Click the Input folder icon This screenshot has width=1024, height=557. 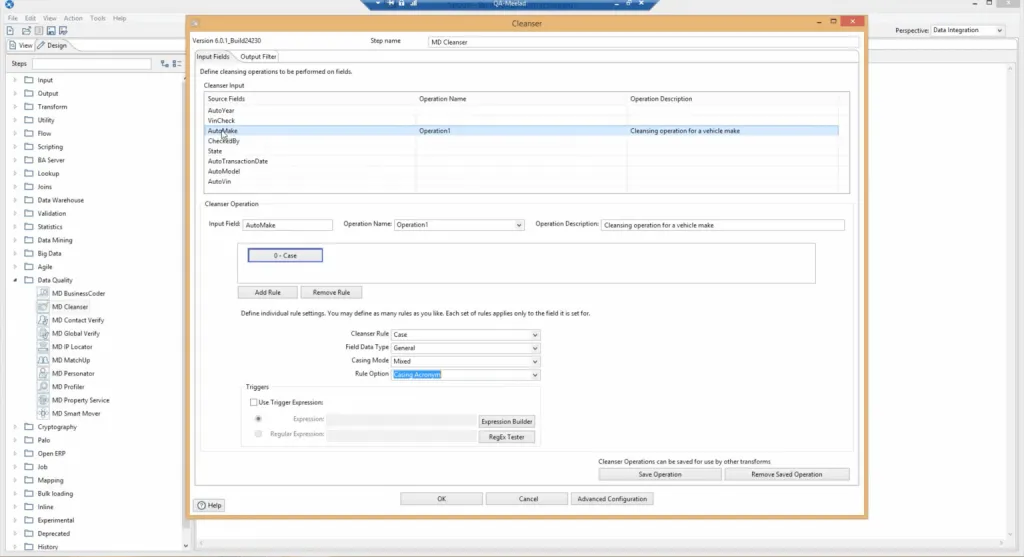coord(29,80)
